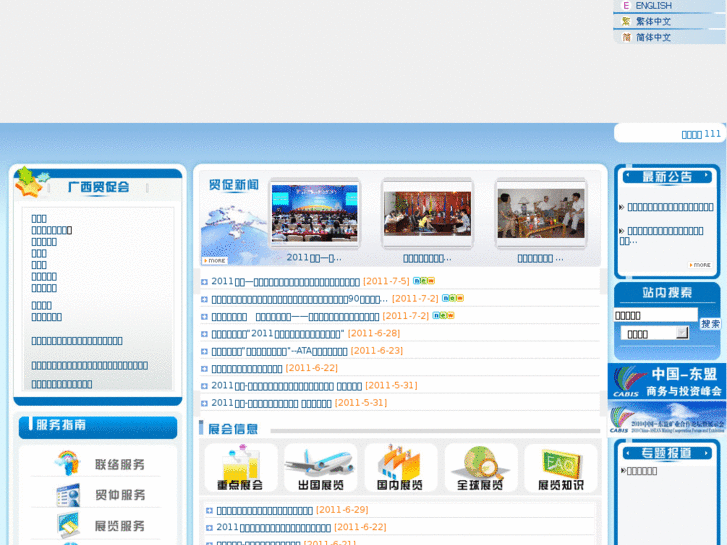
Task: Open the flags meeting news thumbnail
Action: (427, 213)
